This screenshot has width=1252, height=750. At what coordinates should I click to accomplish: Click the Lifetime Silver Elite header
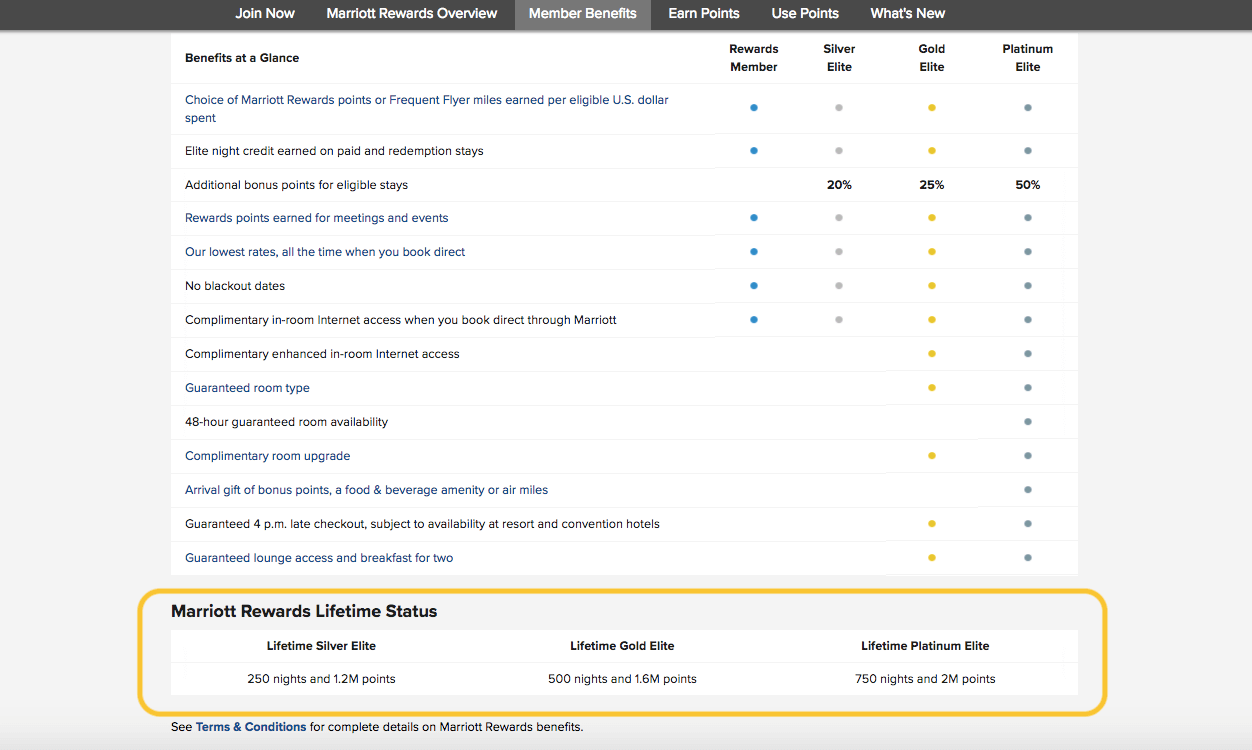point(321,646)
